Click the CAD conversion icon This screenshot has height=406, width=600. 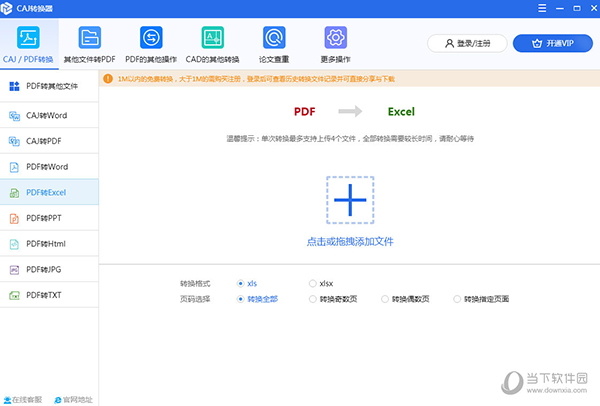(212, 38)
